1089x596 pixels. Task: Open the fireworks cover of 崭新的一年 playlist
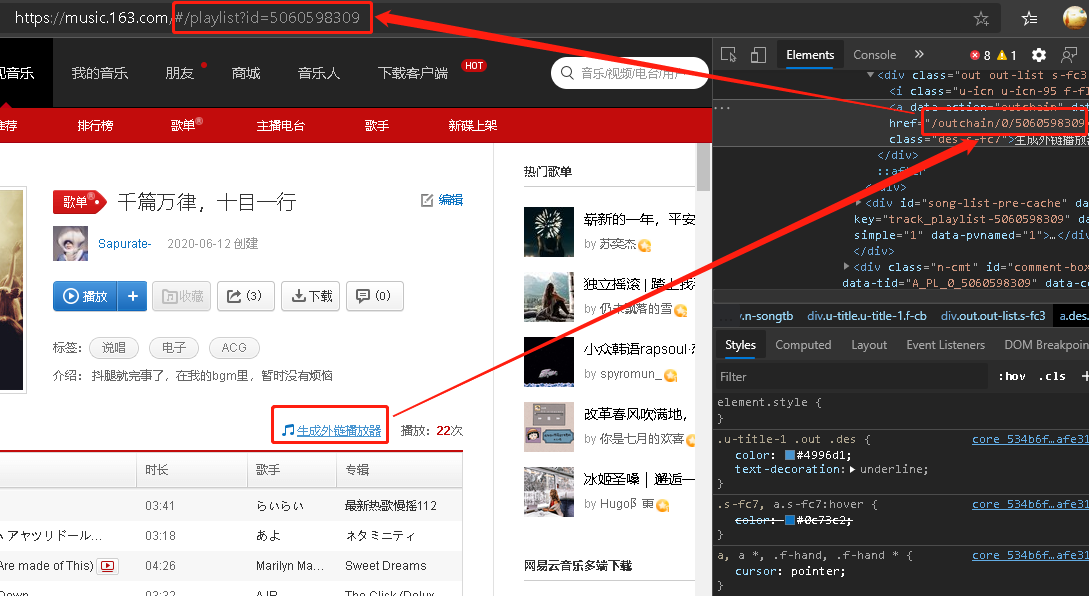[x=549, y=232]
